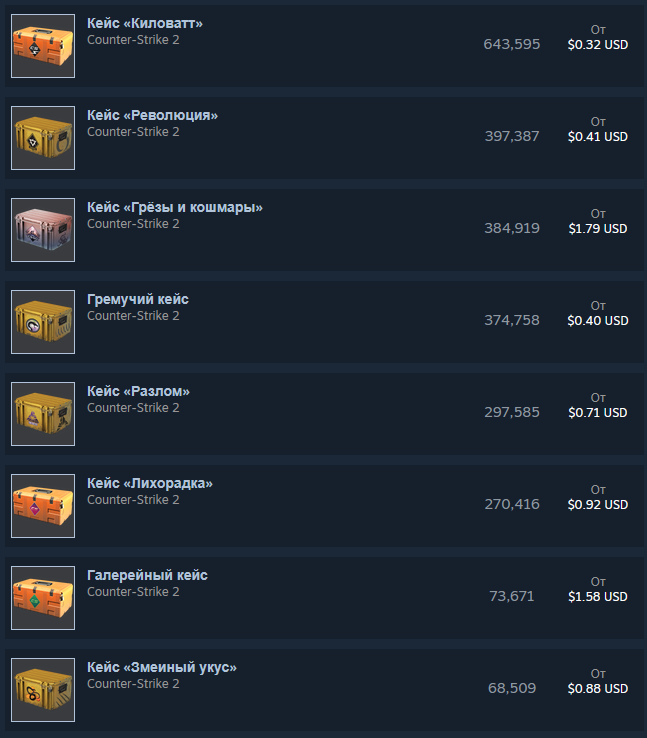Viewport: 647px width, 738px height.
Task: Click the Кейс «Разлом» title link
Action: [x=138, y=392]
